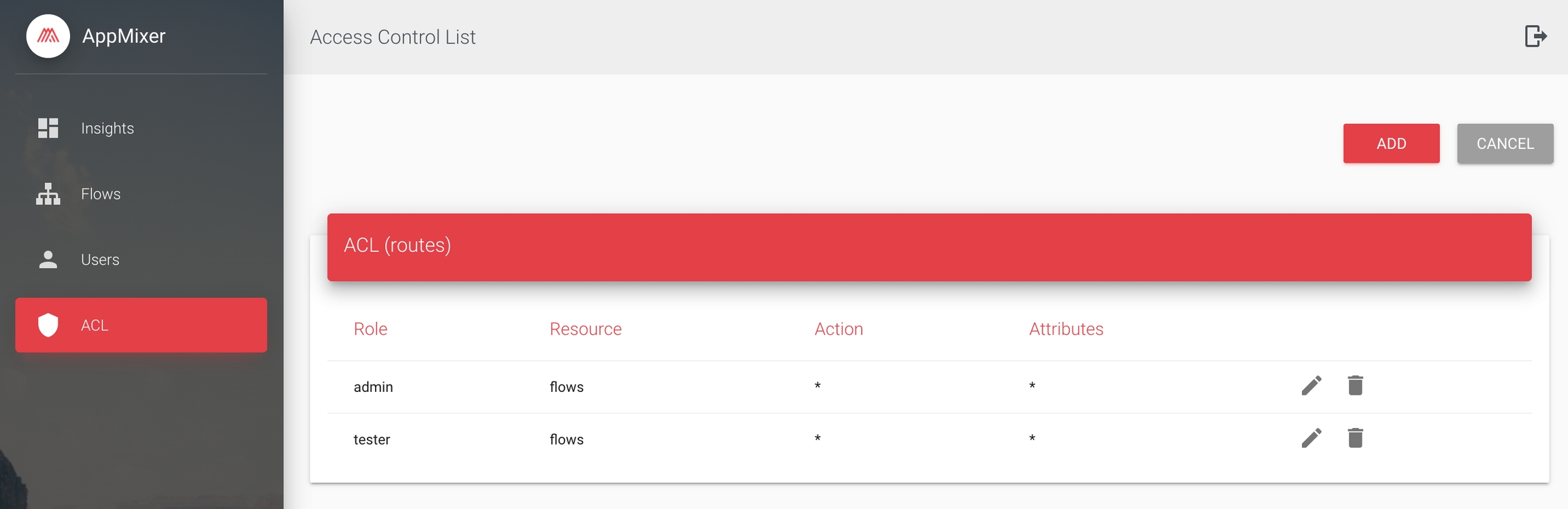
Task: Click the Users person icon in sidebar
Action: [x=48, y=259]
